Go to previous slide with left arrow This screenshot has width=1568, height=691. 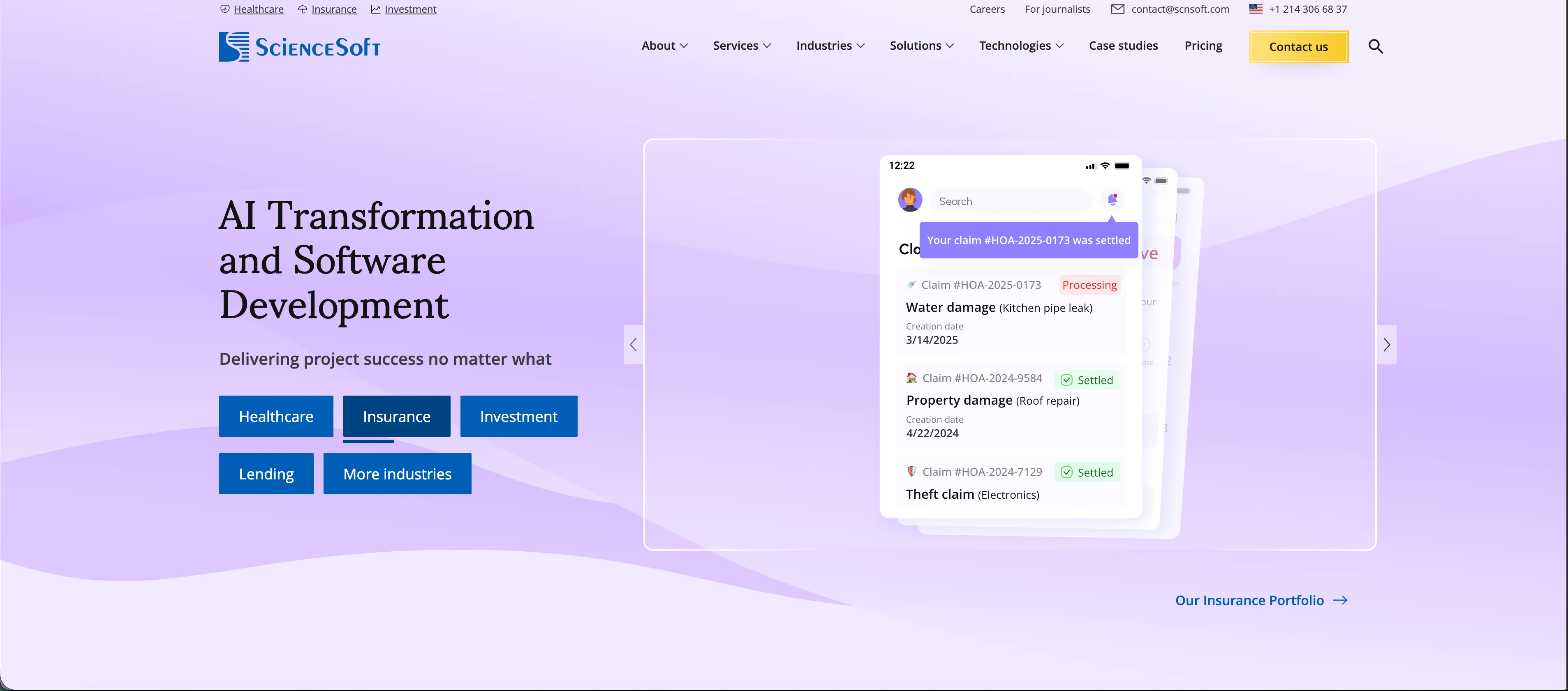pyautogui.click(x=634, y=345)
